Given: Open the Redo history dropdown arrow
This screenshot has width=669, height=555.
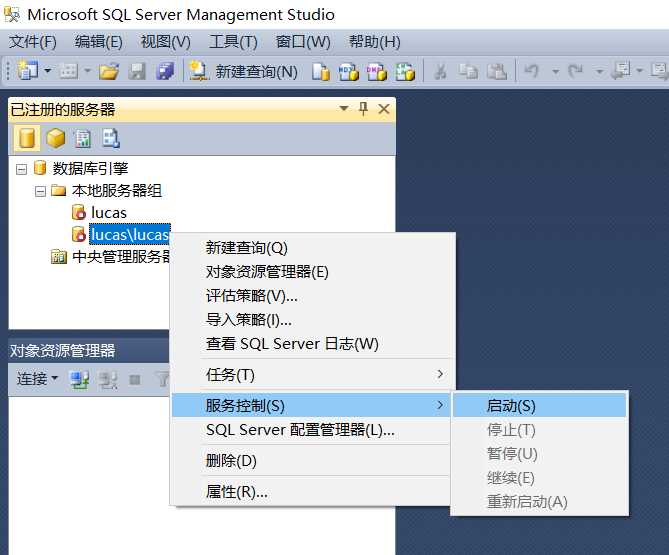Looking at the screenshot, I should pyautogui.click(x=599, y=71).
